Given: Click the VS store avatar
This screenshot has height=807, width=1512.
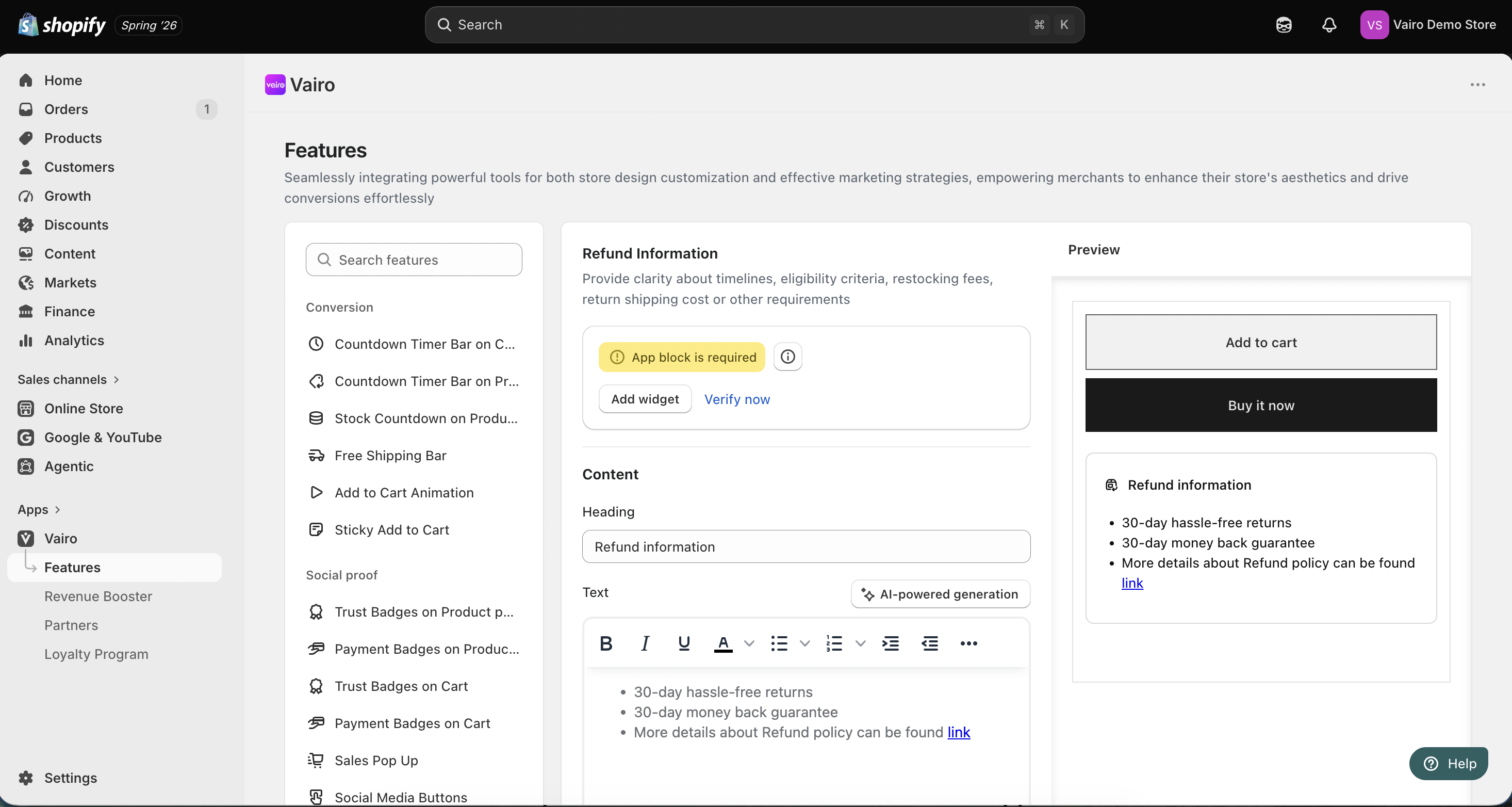Looking at the screenshot, I should [1374, 25].
